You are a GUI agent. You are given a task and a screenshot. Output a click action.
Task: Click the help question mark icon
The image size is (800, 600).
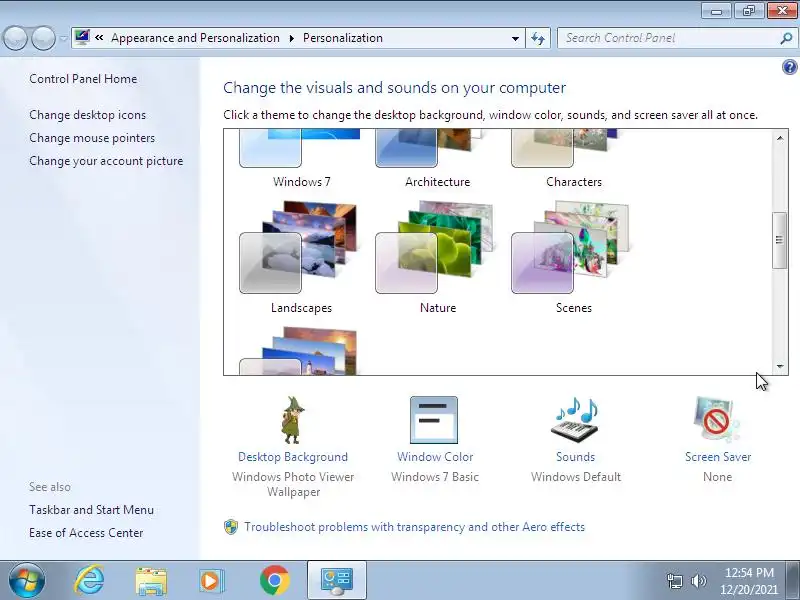789,67
